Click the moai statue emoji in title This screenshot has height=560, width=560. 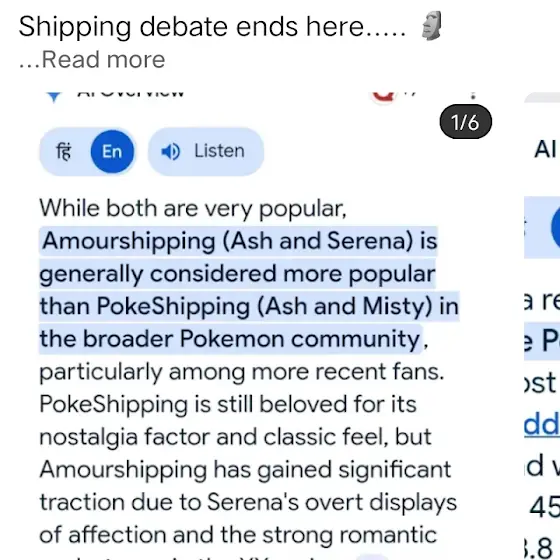(431, 26)
